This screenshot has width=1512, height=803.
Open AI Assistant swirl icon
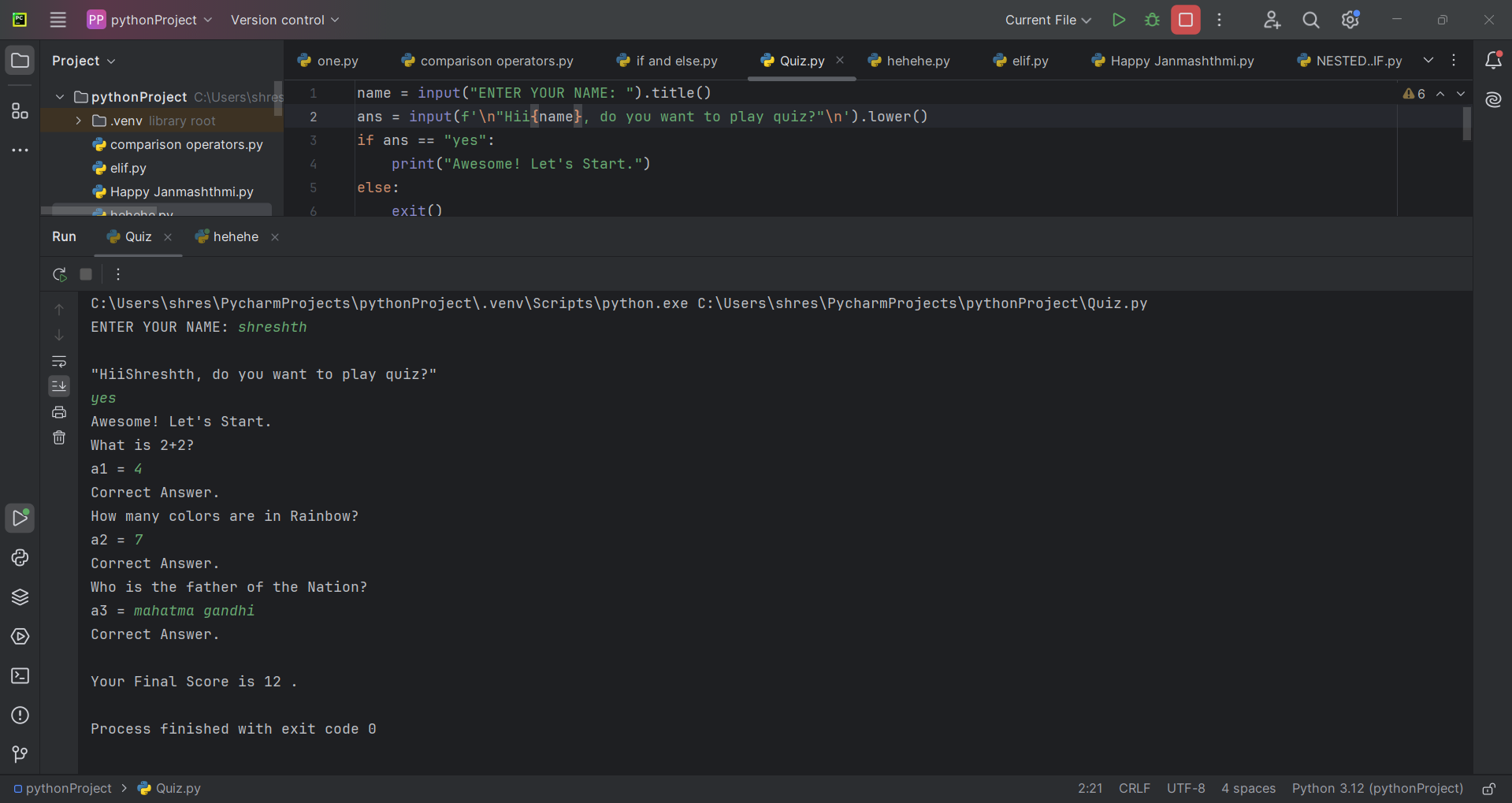1493,100
